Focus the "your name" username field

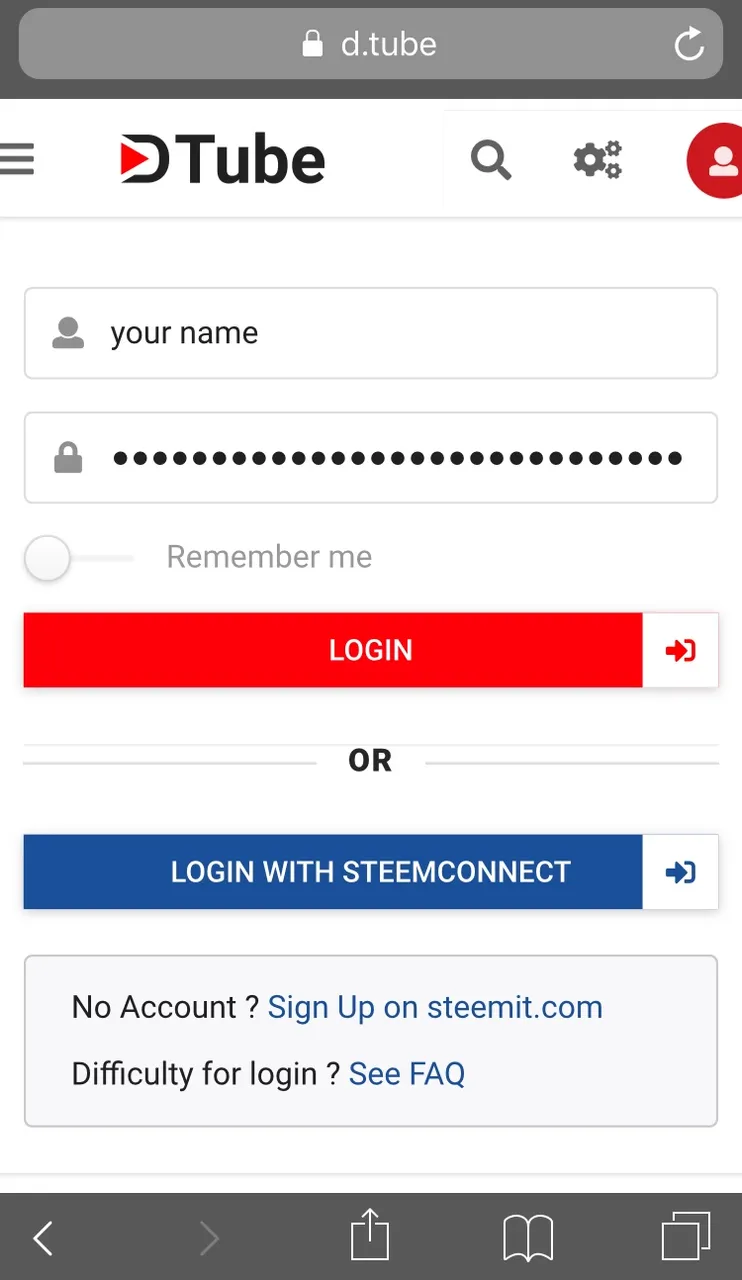click(400, 333)
